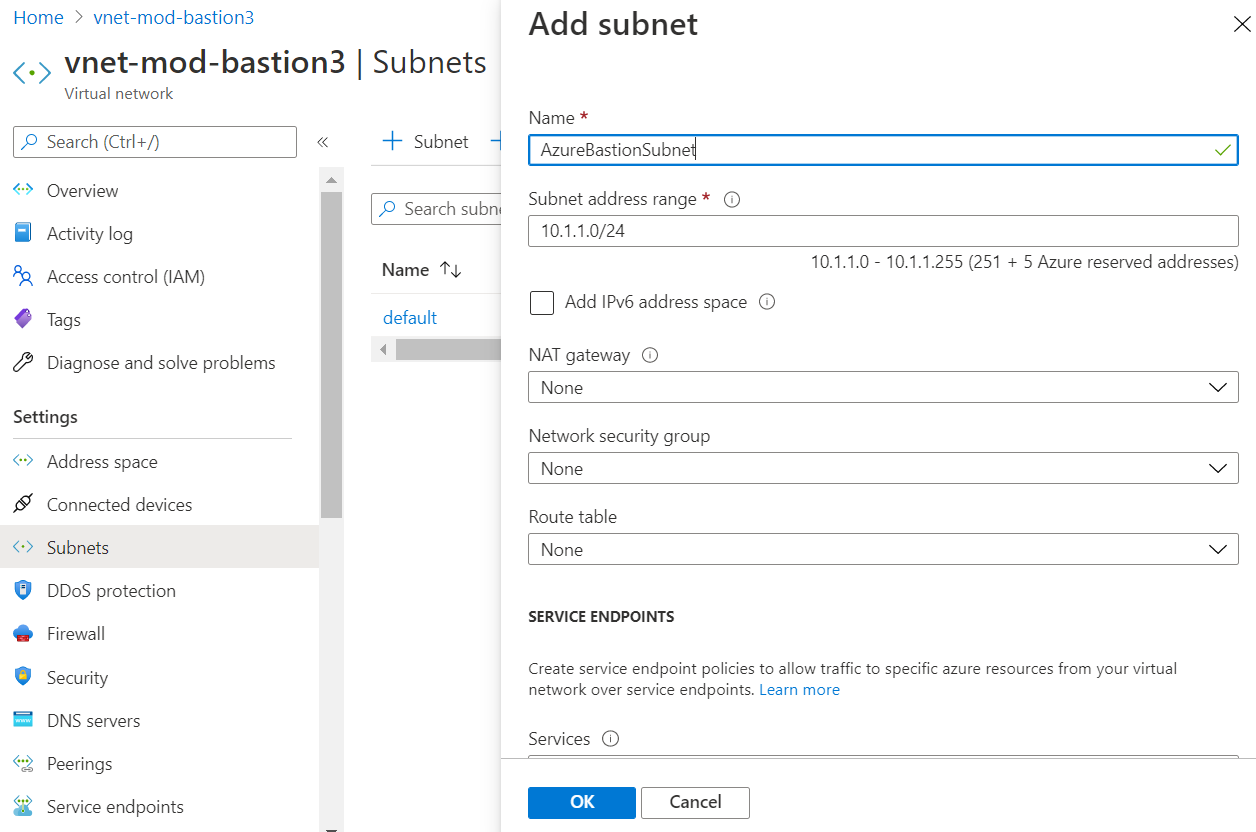Click the purple Tags icon
This screenshot has width=1256, height=832.
tap(23, 319)
